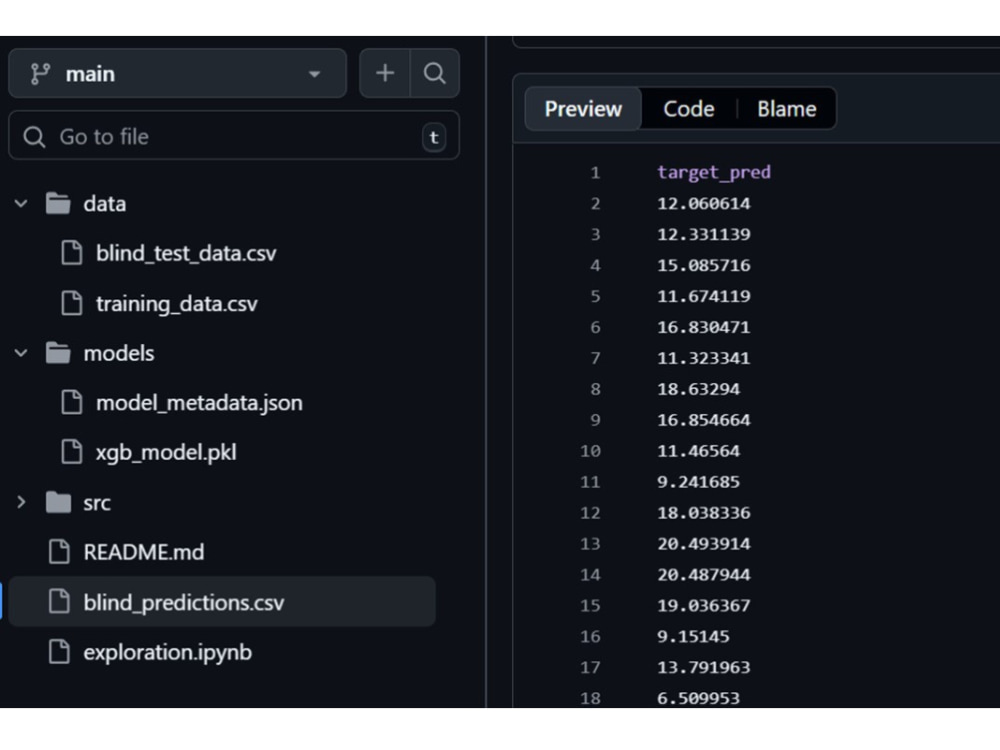Select blind_predictions.csv in file tree

coord(222,602)
